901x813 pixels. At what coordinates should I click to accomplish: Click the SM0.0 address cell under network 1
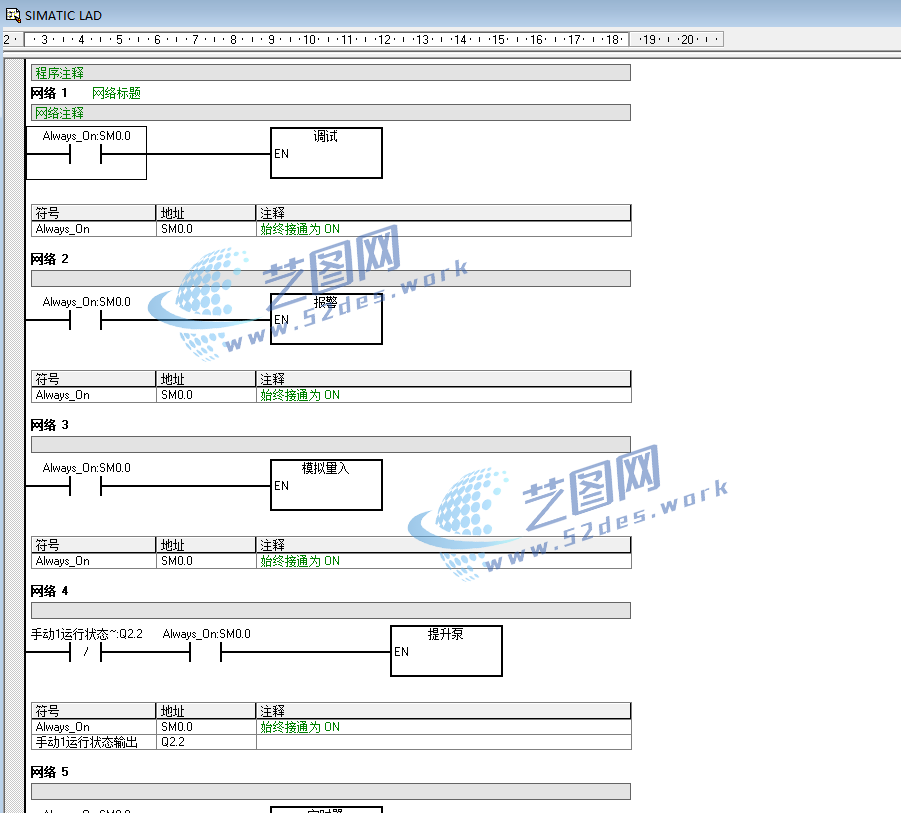(206, 229)
